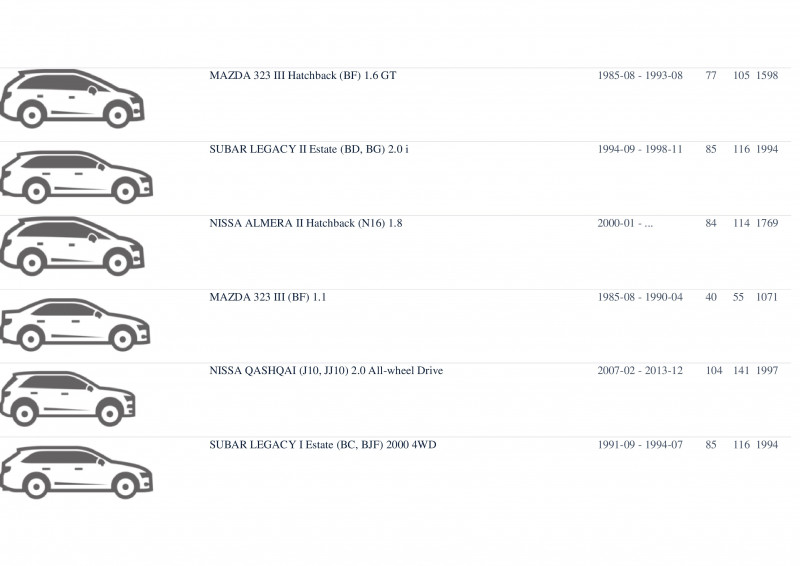Click the 1985-08 - 1993-08 date range
Screen dimensions: 800x566
(x=640, y=76)
